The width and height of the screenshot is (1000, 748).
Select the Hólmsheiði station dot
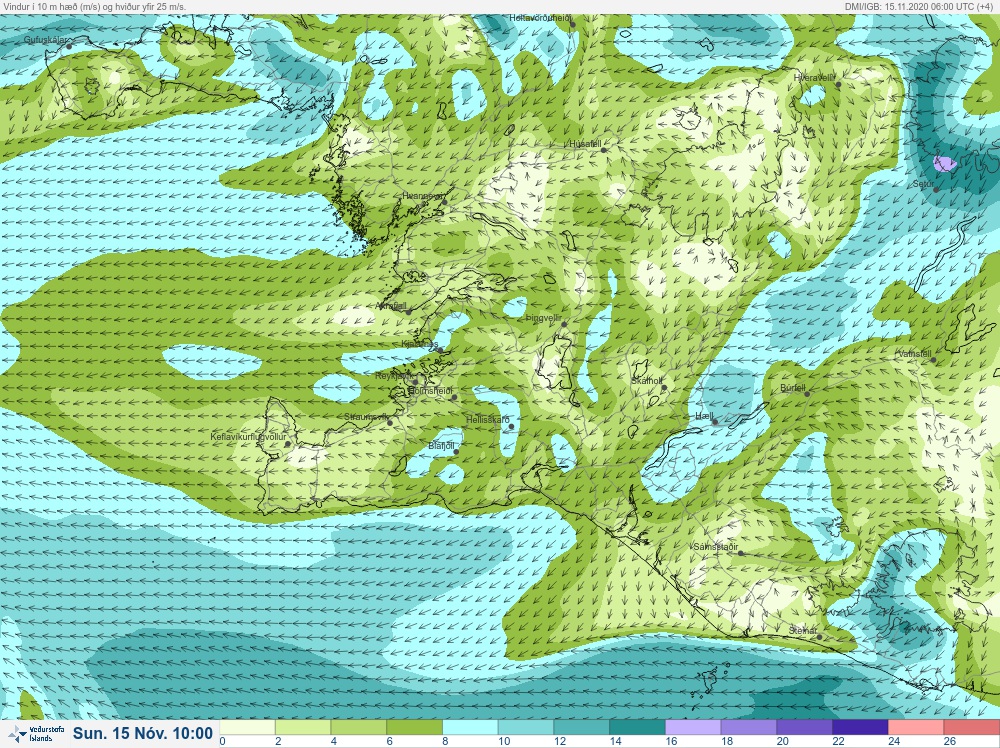pyautogui.click(x=454, y=397)
